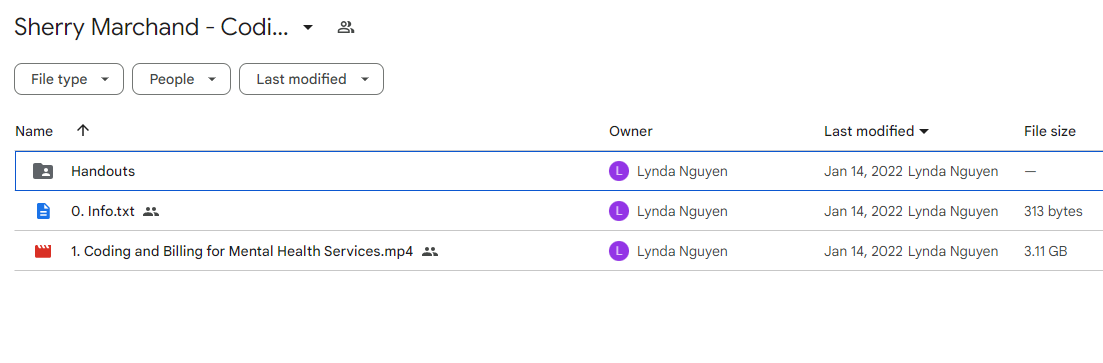The width and height of the screenshot is (1103, 363).
Task: Click the Owner column header
Action: [631, 132]
